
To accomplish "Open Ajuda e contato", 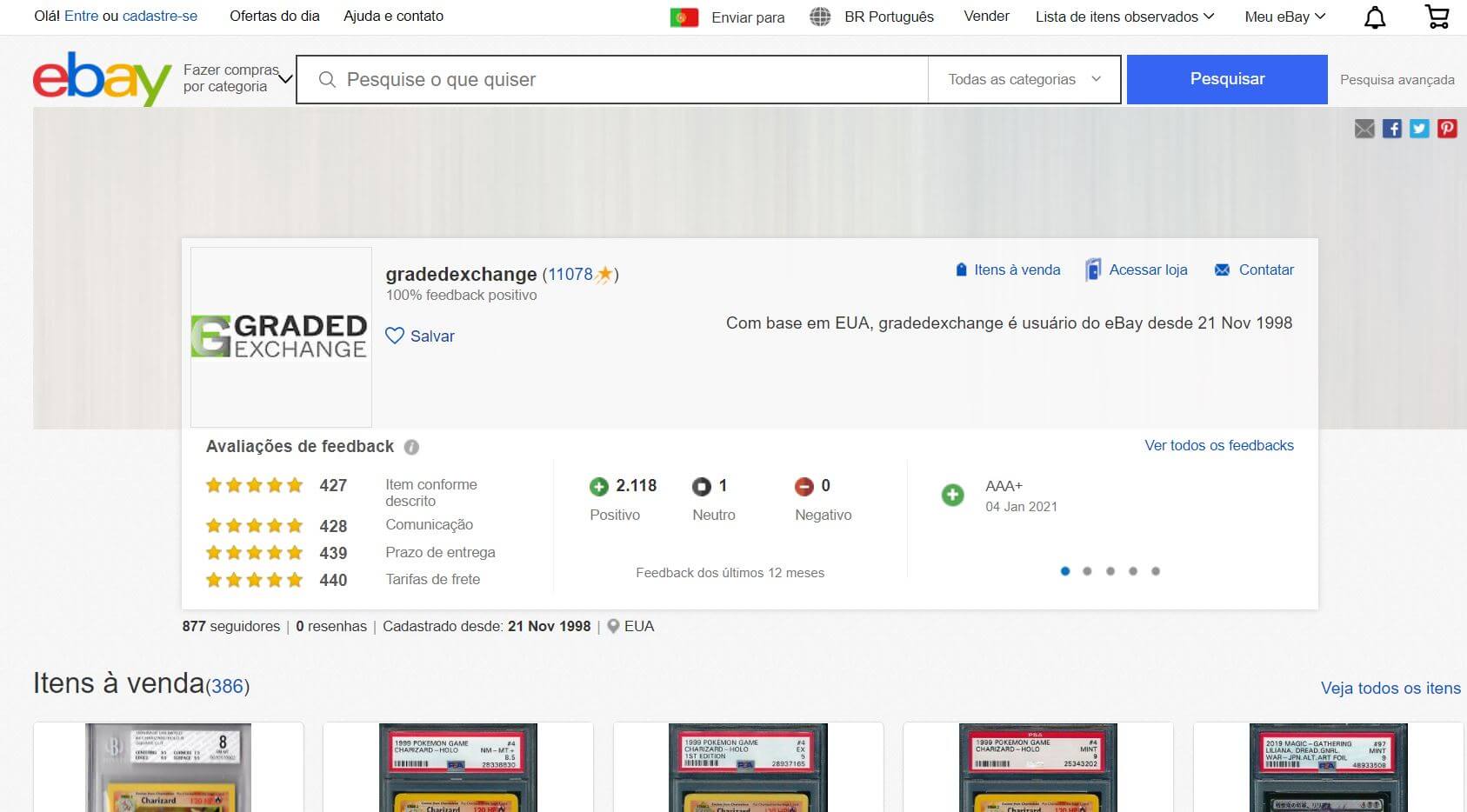I will [x=393, y=16].
